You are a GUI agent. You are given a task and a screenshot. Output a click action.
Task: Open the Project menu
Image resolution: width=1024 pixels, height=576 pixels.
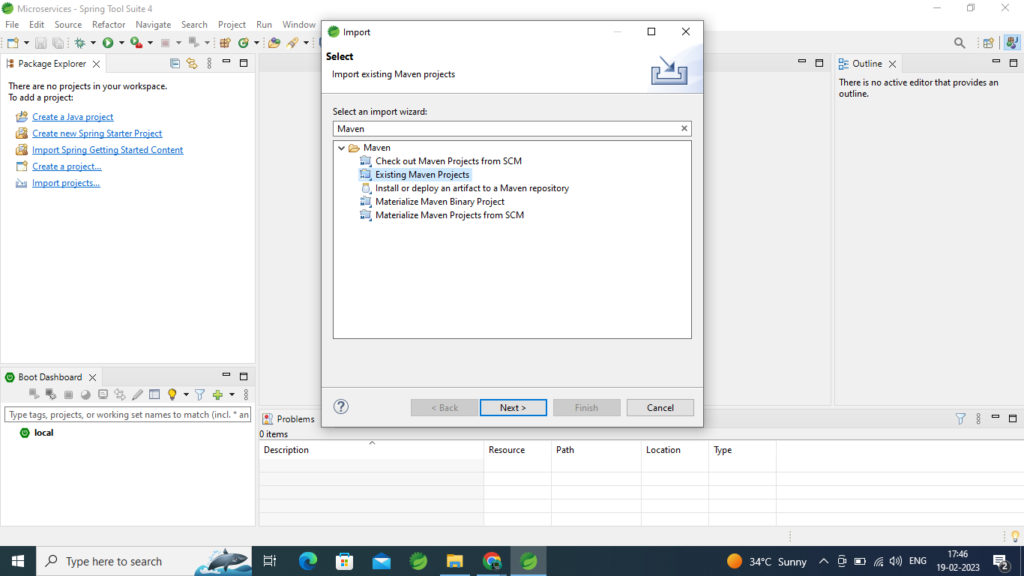[x=232, y=24]
